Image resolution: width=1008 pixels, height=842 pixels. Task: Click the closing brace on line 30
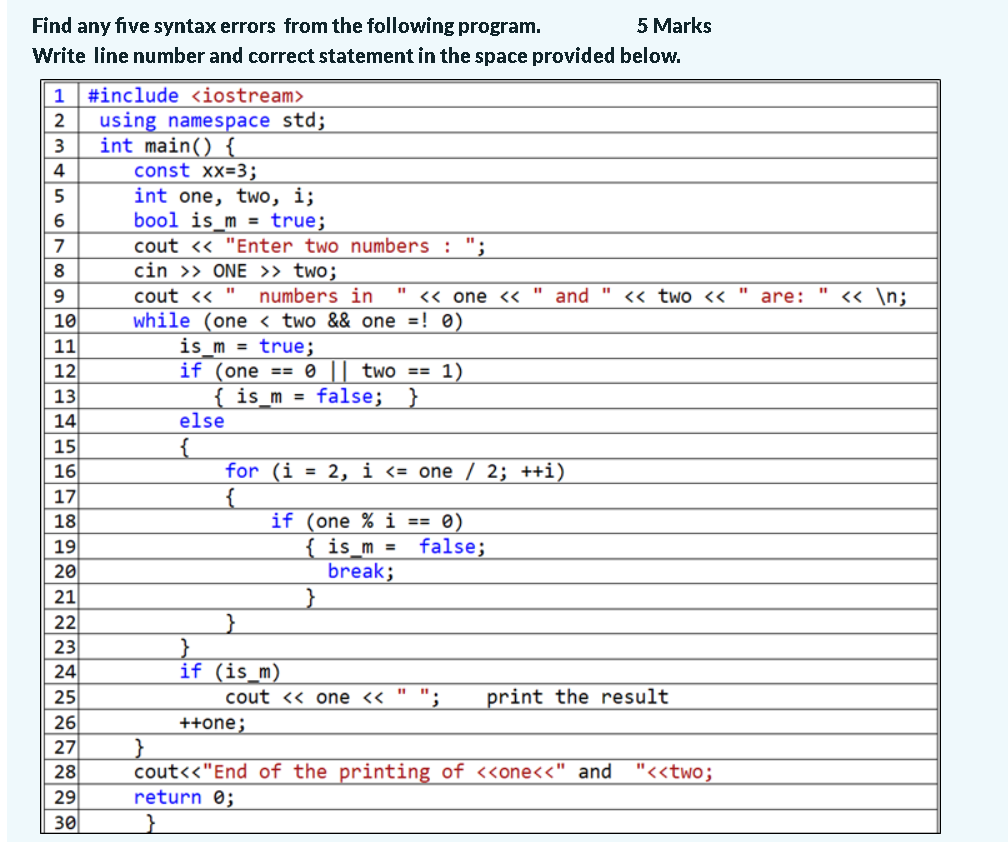(149, 821)
